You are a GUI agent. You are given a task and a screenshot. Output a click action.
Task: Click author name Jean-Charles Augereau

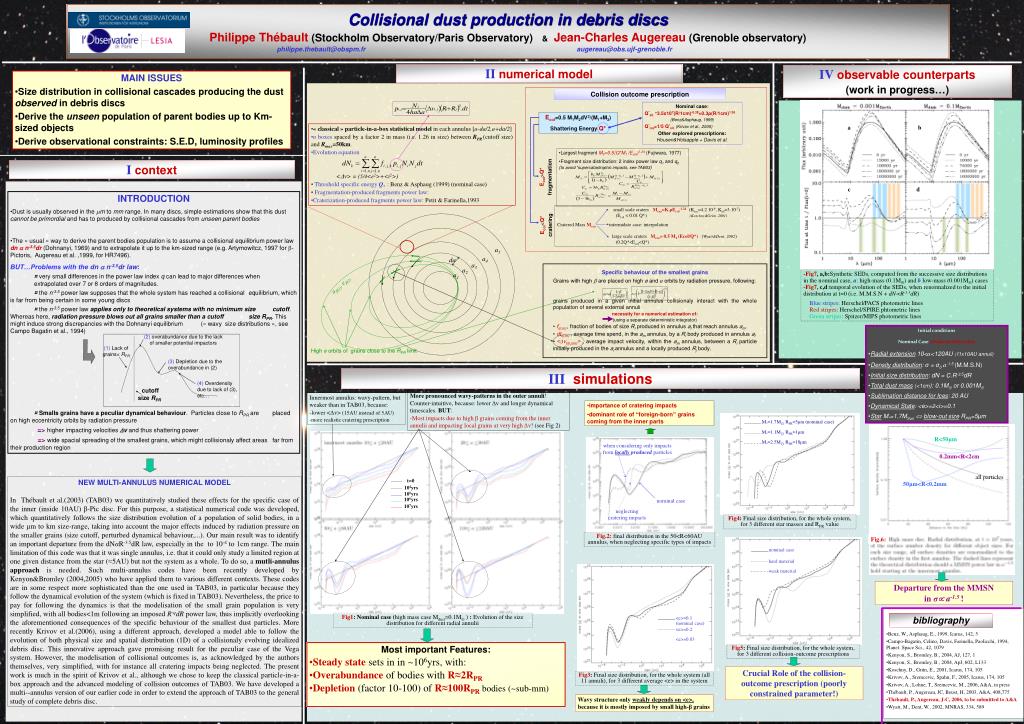click(x=619, y=38)
